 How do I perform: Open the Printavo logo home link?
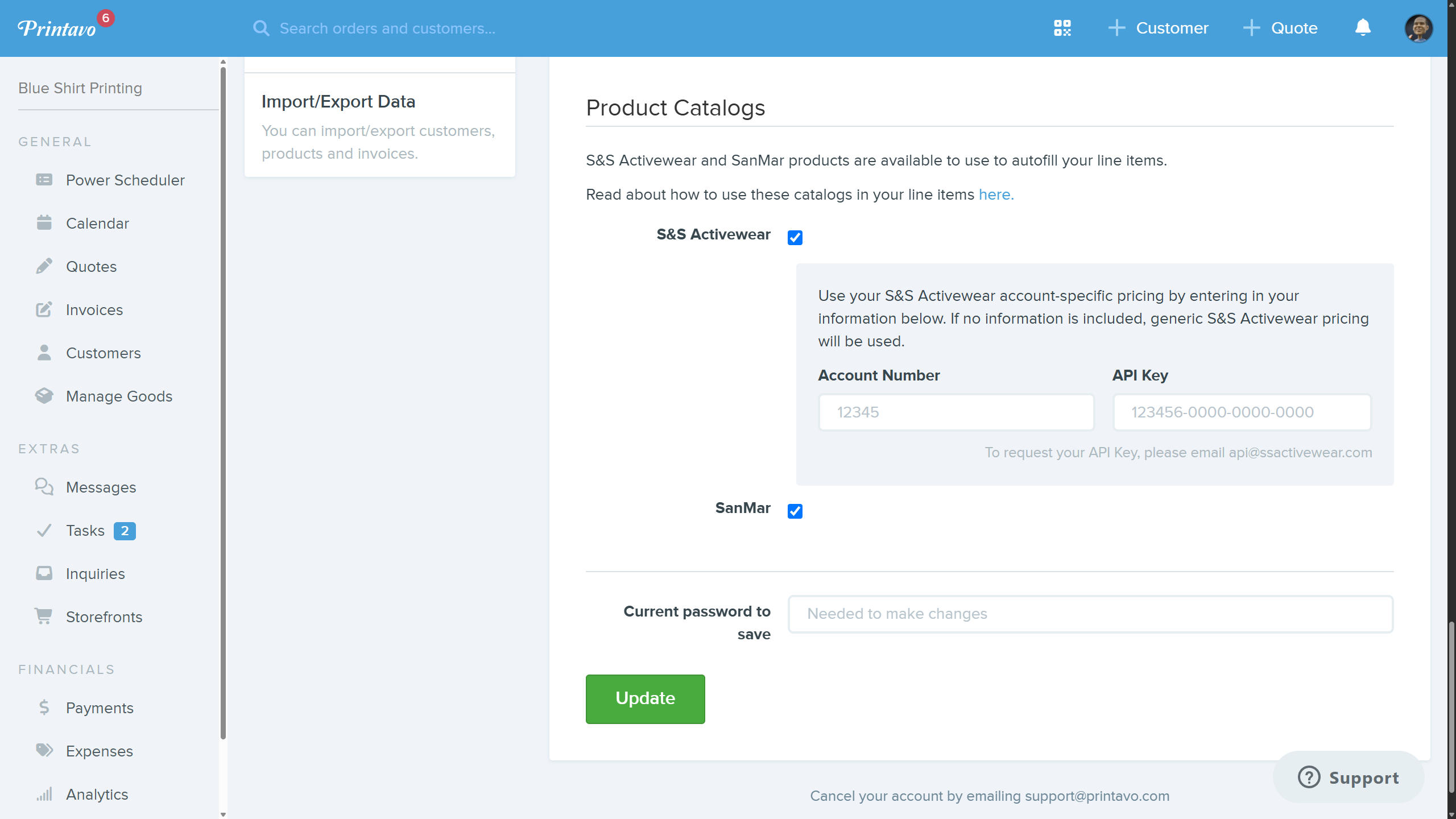tap(56, 28)
